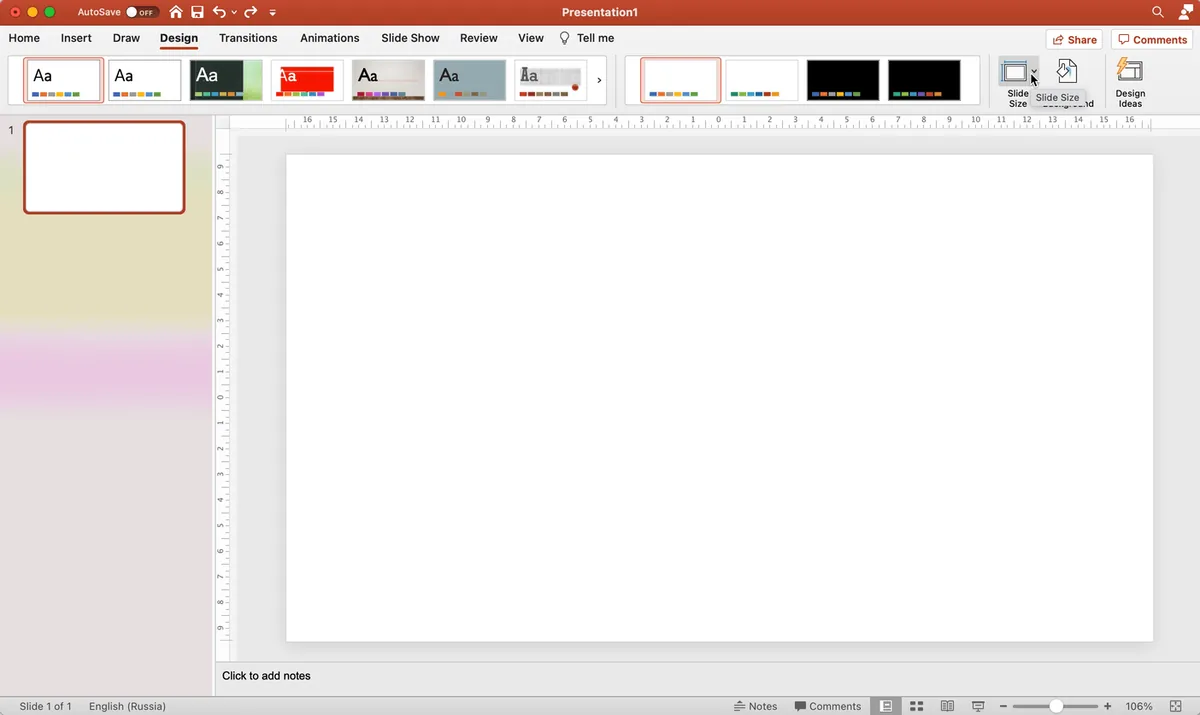Open the undo history dropdown arrow
This screenshot has height=715, width=1200.
tap(234, 13)
